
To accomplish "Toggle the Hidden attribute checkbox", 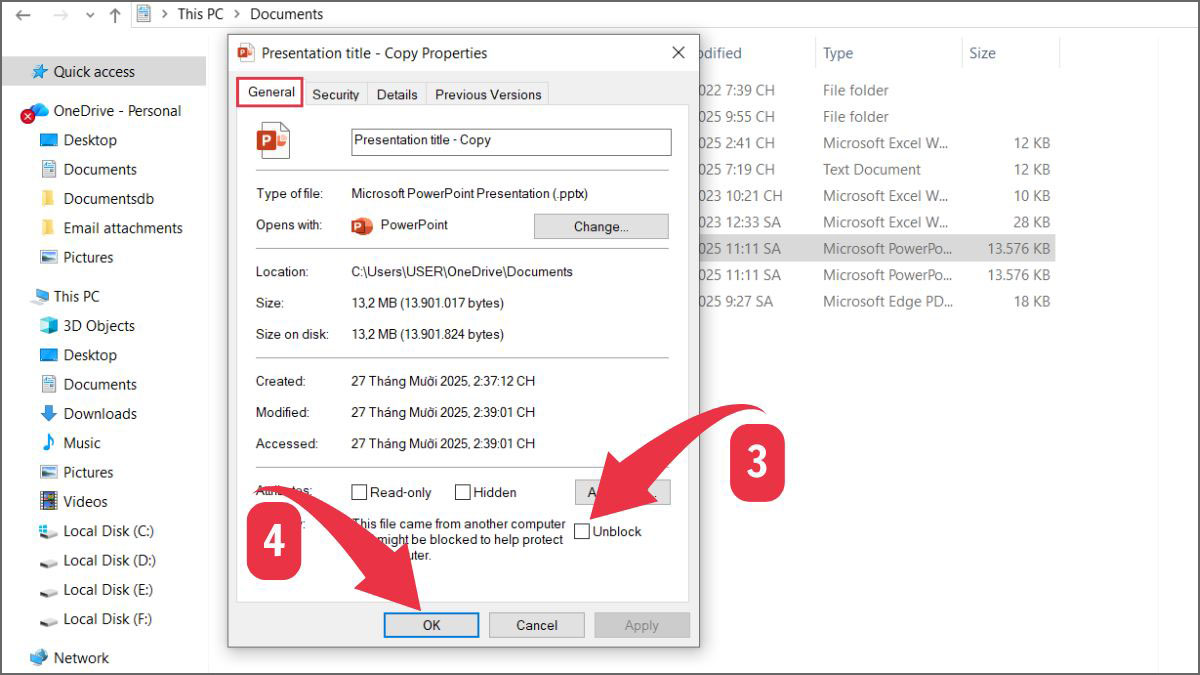I will tap(463, 492).
